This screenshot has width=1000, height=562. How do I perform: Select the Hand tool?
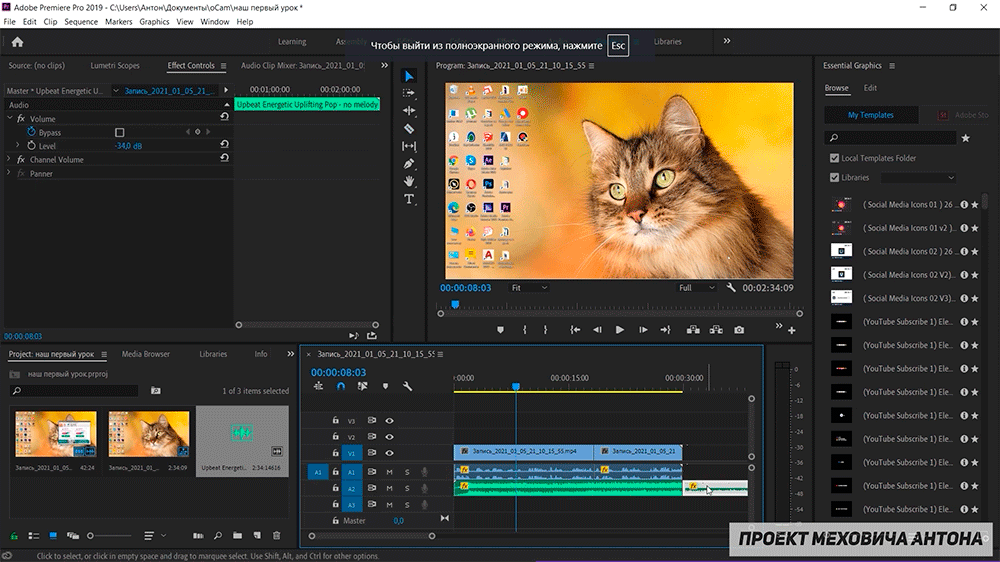(x=409, y=181)
